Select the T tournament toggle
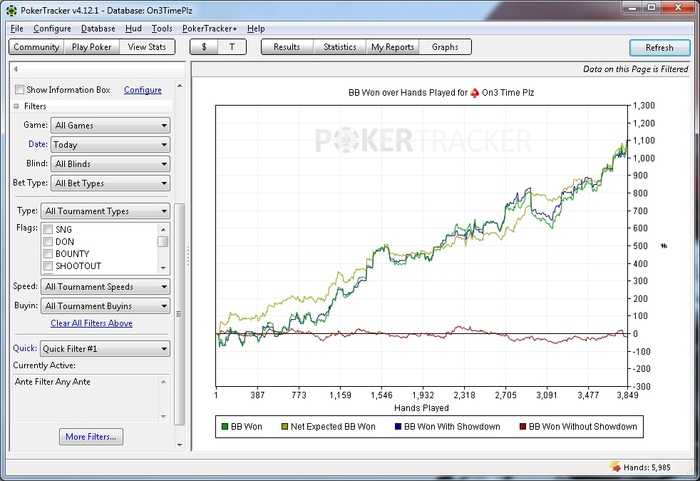This screenshot has height=481, width=700. pos(232,47)
